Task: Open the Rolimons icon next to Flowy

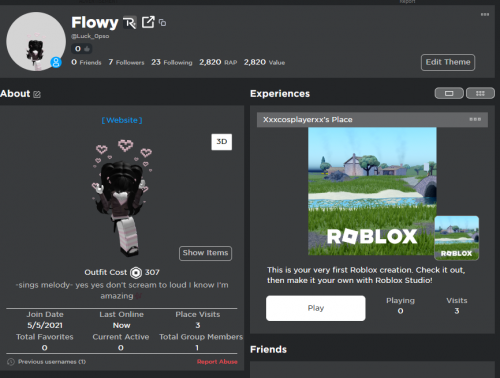Action: pyautogui.click(x=129, y=23)
